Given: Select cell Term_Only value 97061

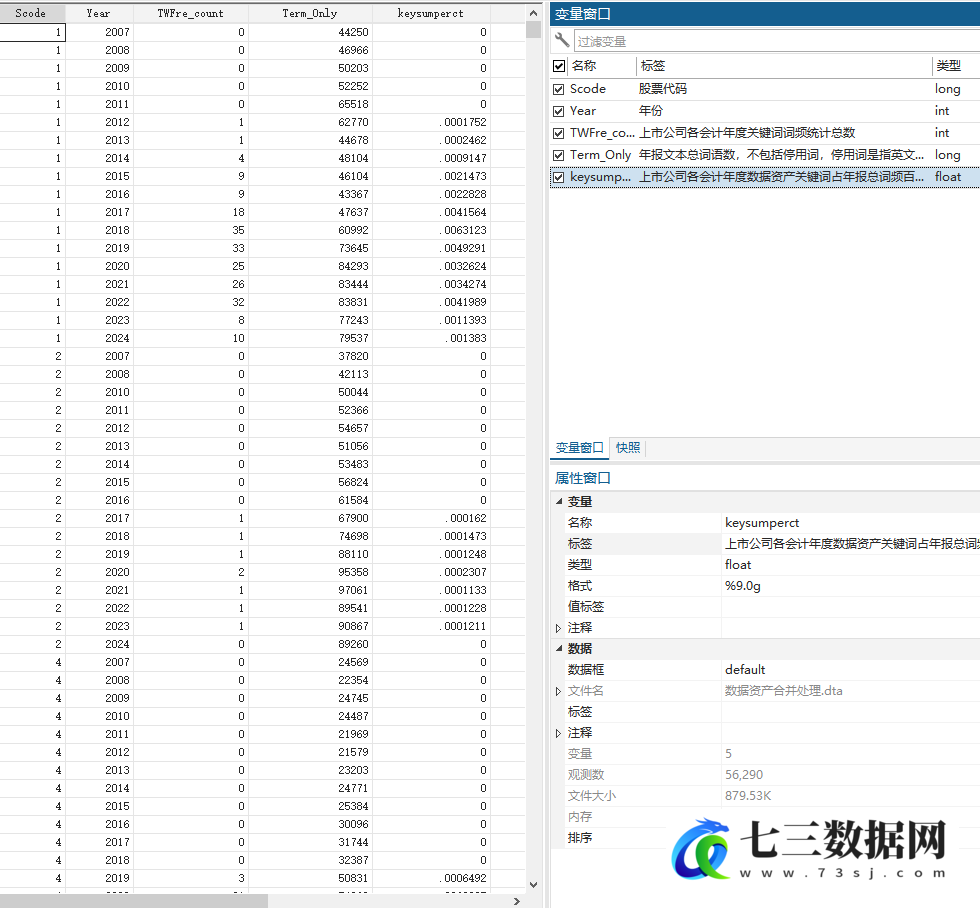Looking at the screenshot, I should coord(310,590).
